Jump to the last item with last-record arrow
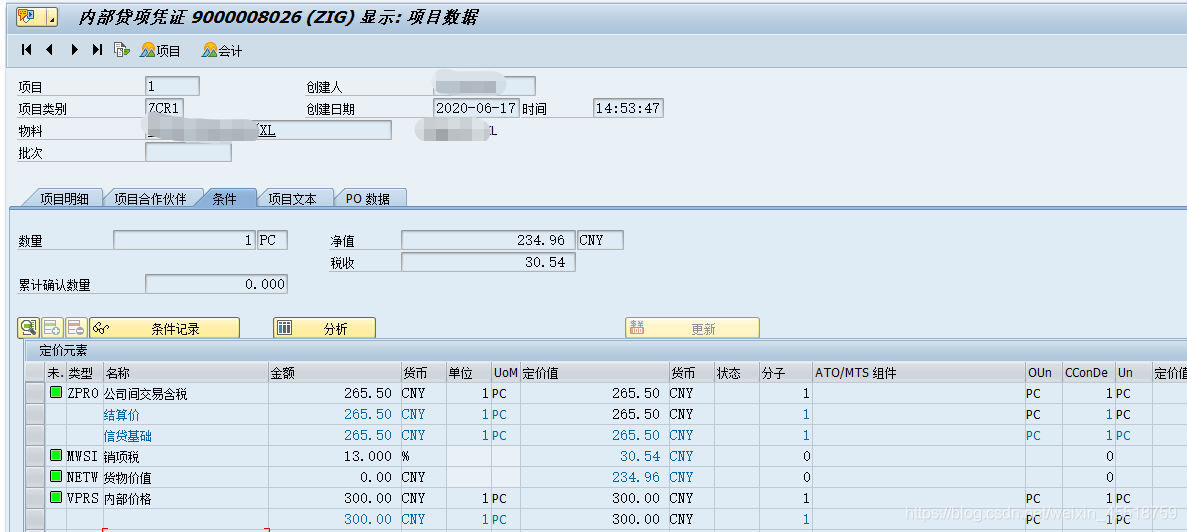The height and width of the screenshot is (532, 1187). click(x=97, y=50)
